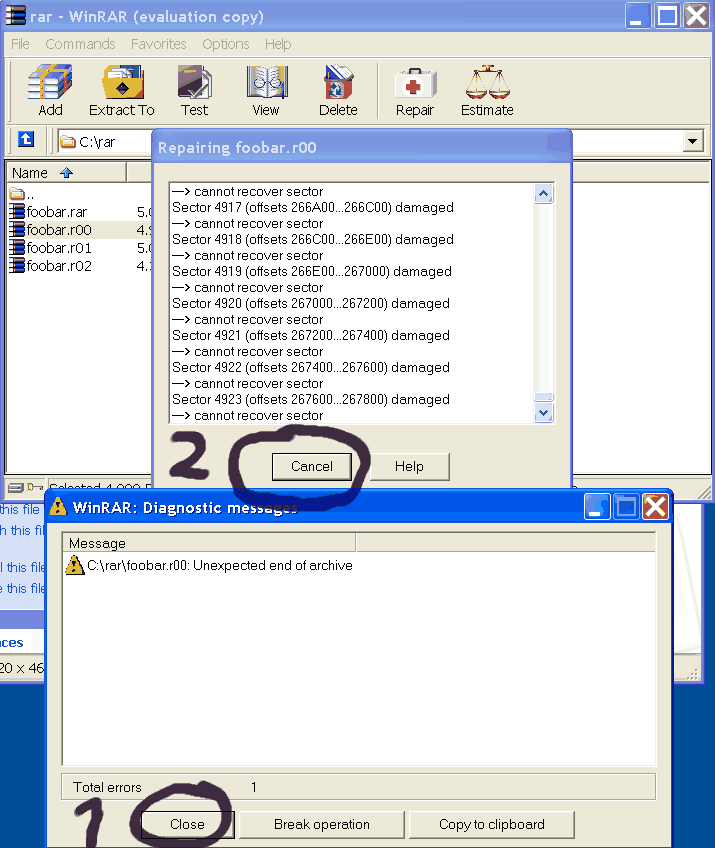
Task: Open the View toolbar button
Action: [266, 90]
